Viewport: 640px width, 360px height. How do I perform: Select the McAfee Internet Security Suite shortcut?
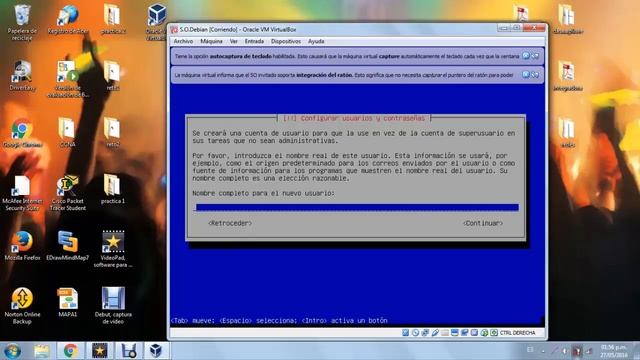click(22, 193)
